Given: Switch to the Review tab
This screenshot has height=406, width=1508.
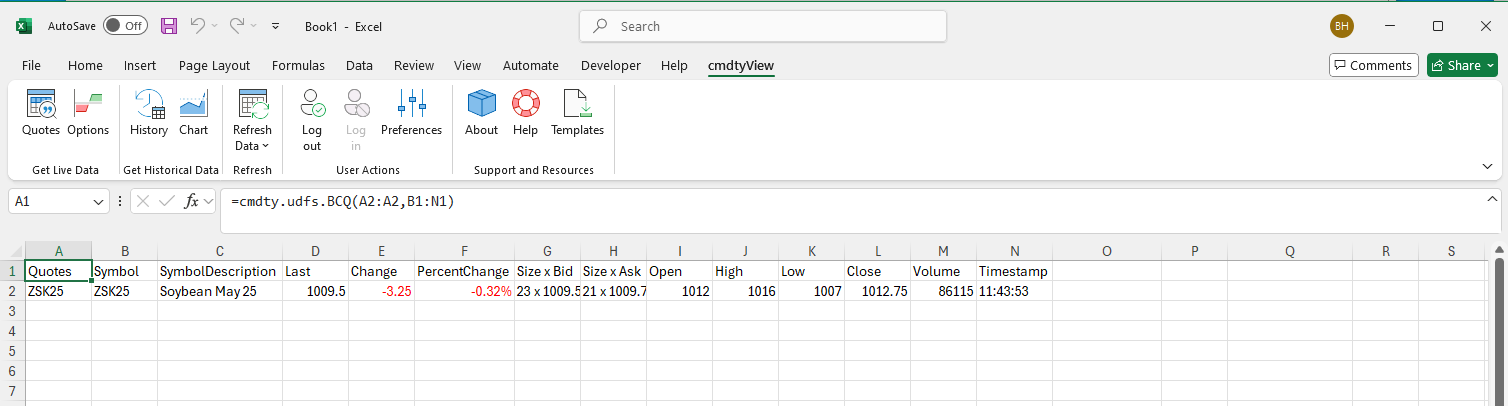Looking at the screenshot, I should (x=414, y=65).
